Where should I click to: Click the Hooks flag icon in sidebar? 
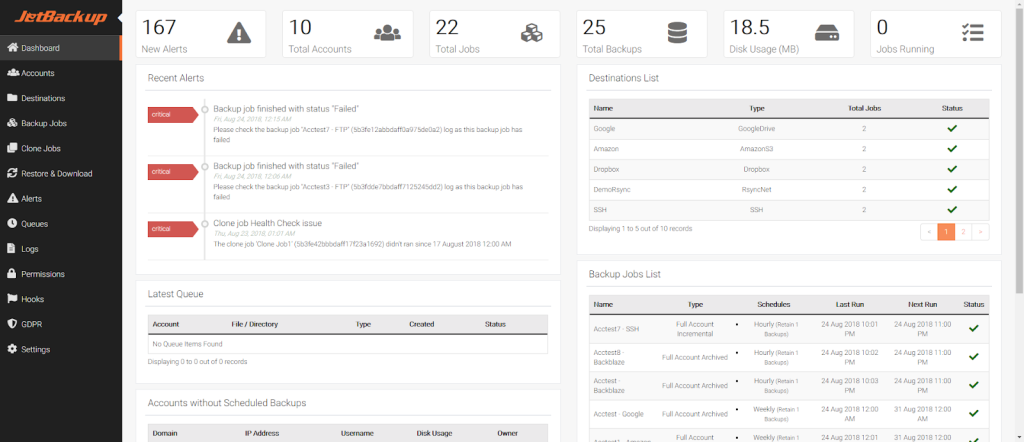pos(12,299)
